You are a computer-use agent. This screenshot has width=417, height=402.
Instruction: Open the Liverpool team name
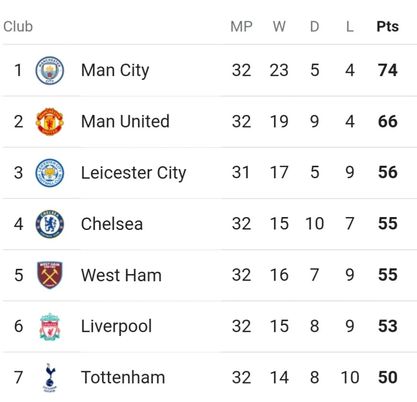coord(116,327)
